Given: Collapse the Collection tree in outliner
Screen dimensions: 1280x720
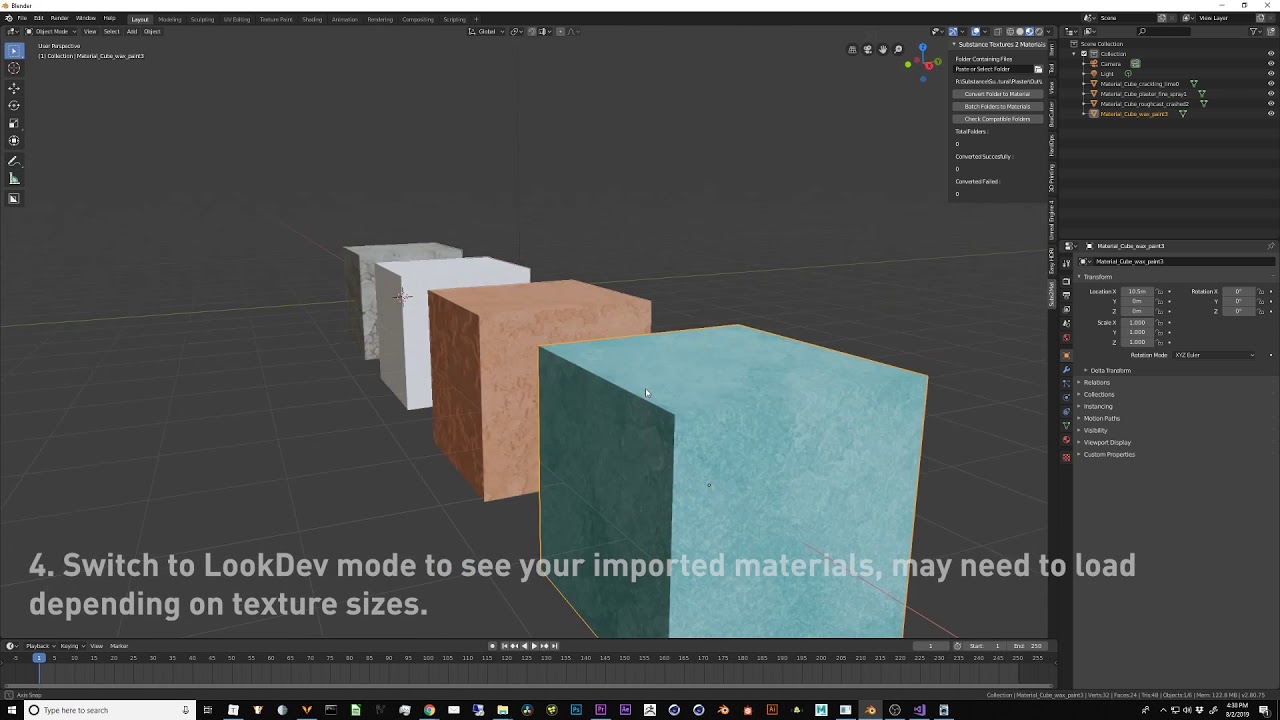Looking at the screenshot, I should 1074,54.
